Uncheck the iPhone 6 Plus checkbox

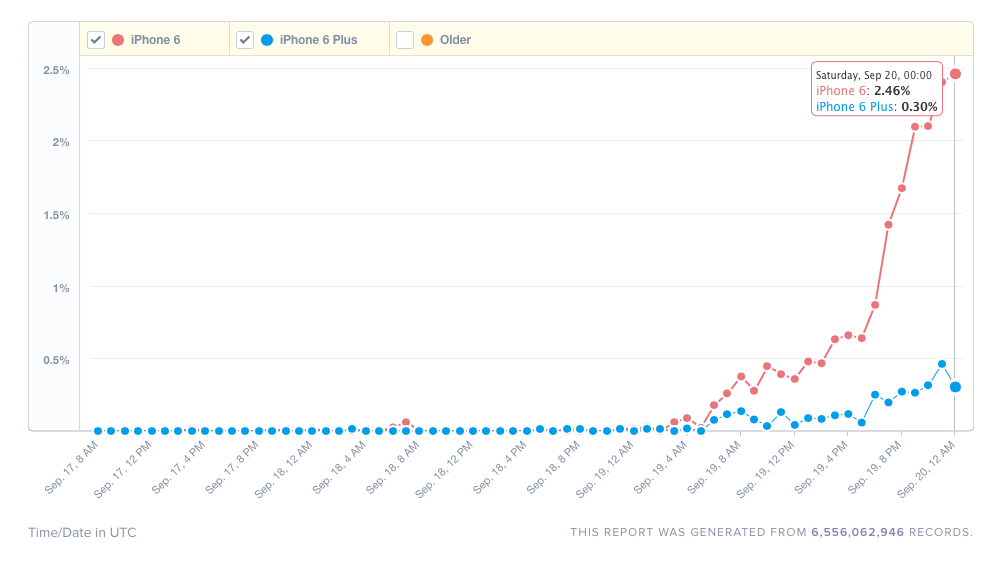click(x=245, y=40)
